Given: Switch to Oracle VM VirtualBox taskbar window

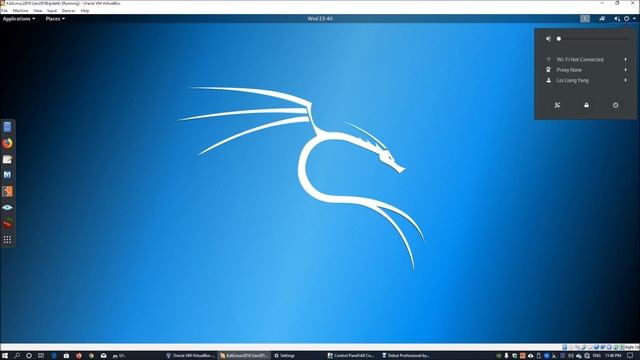Looking at the screenshot, I should tap(190, 356).
